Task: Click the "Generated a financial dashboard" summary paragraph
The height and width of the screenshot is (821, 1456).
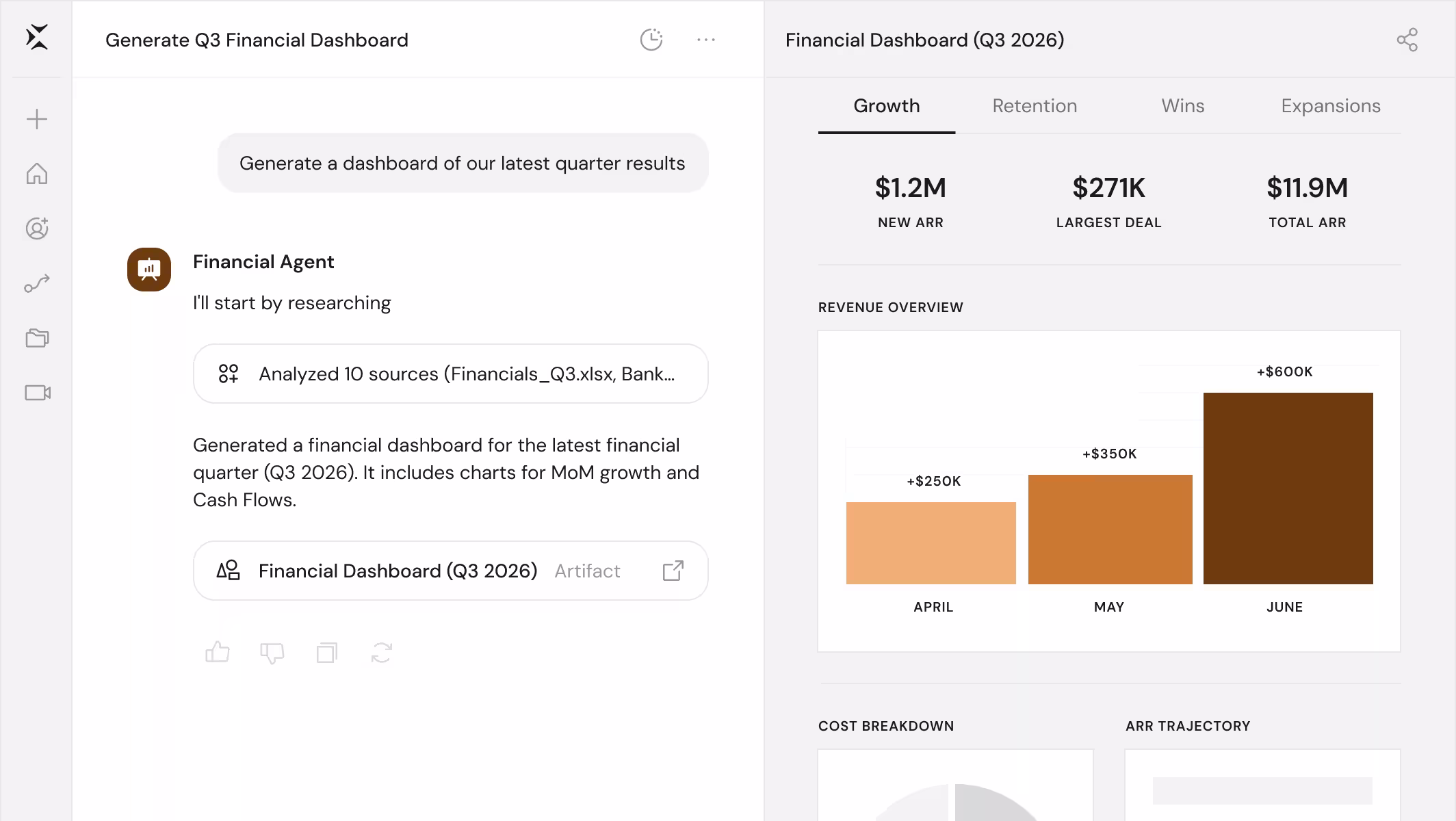Action: 446,472
